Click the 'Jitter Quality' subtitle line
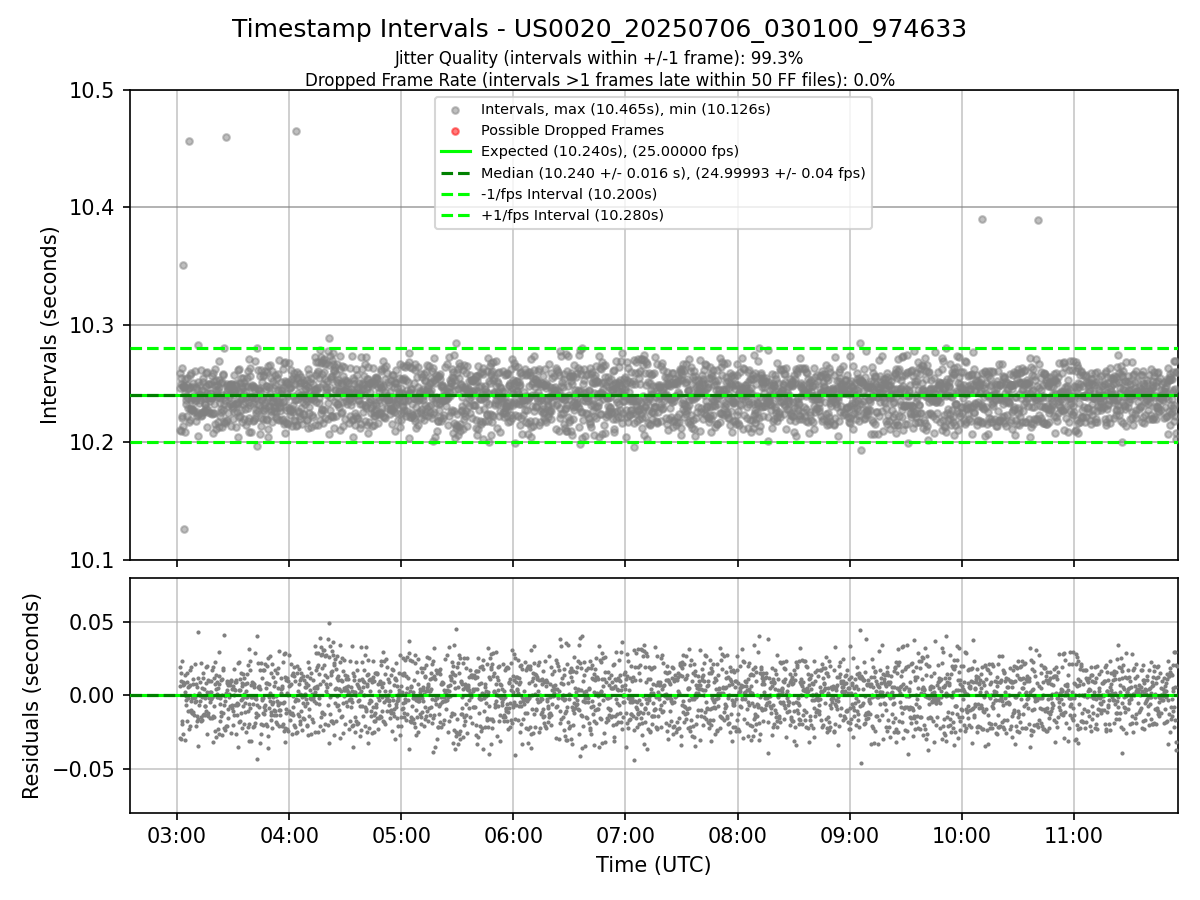This screenshot has width=1200, height=900. (599, 58)
